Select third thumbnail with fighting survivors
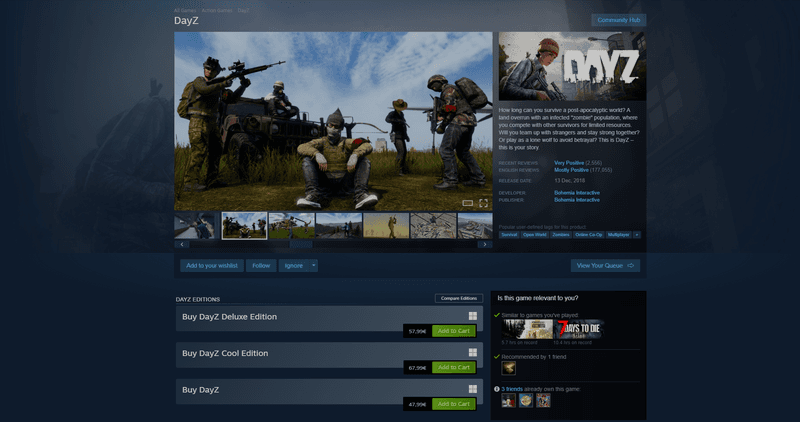800x422 pixels. (x=292, y=226)
